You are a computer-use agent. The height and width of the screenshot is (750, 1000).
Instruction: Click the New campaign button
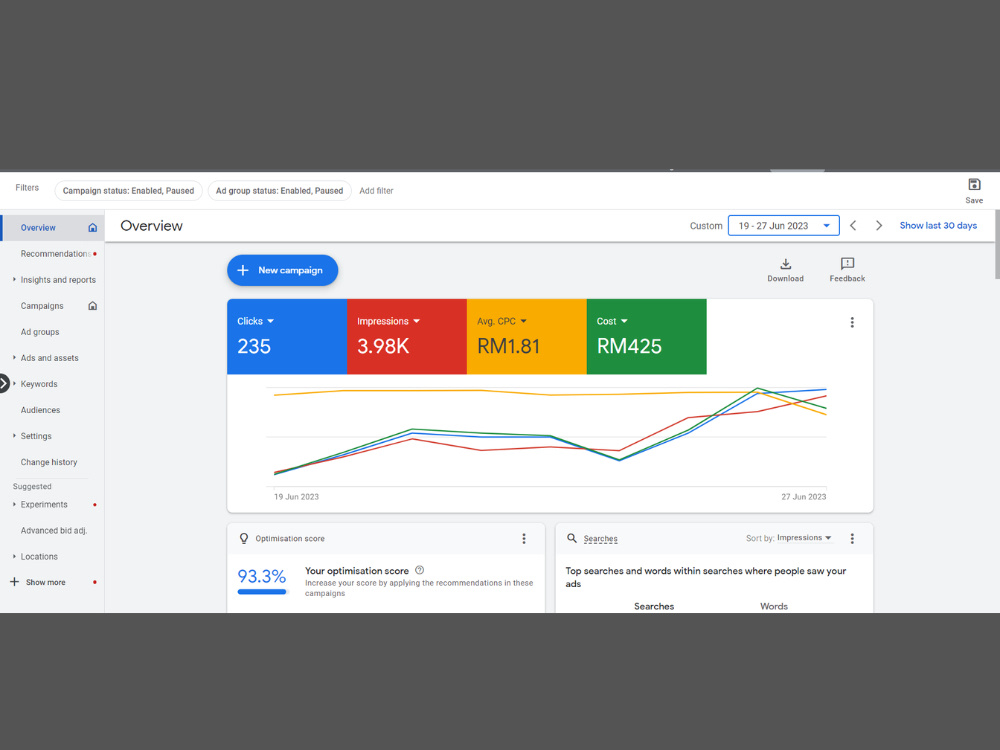tap(283, 270)
